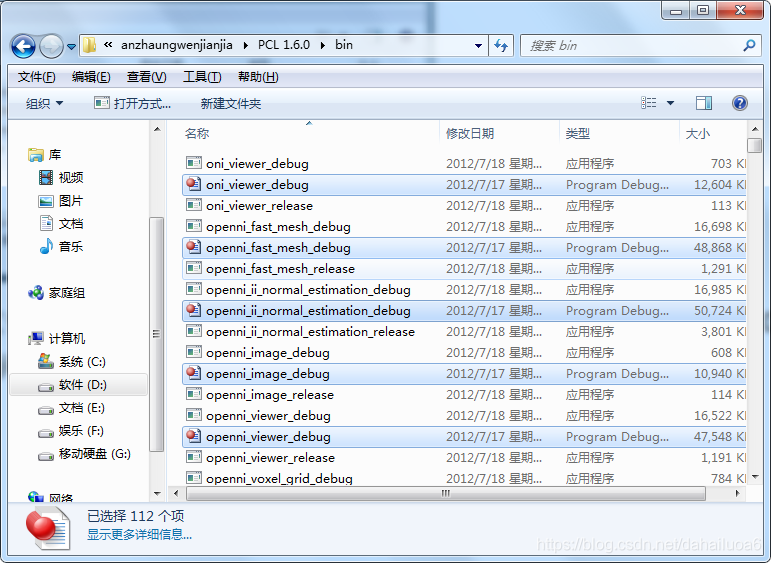Click the openni_fast_mesh_release file icon
This screenshot has width=771, height=563.
pyautogui.click(x=194, y=267)
